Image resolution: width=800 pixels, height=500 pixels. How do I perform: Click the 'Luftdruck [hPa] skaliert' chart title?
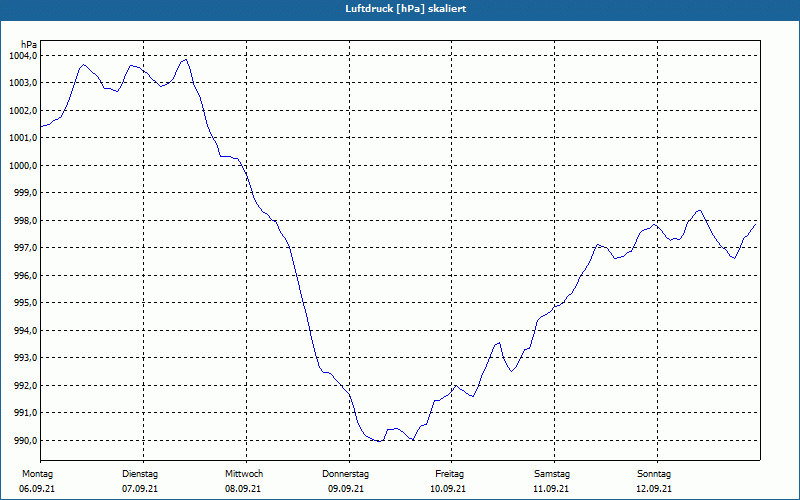click(406, 9)
